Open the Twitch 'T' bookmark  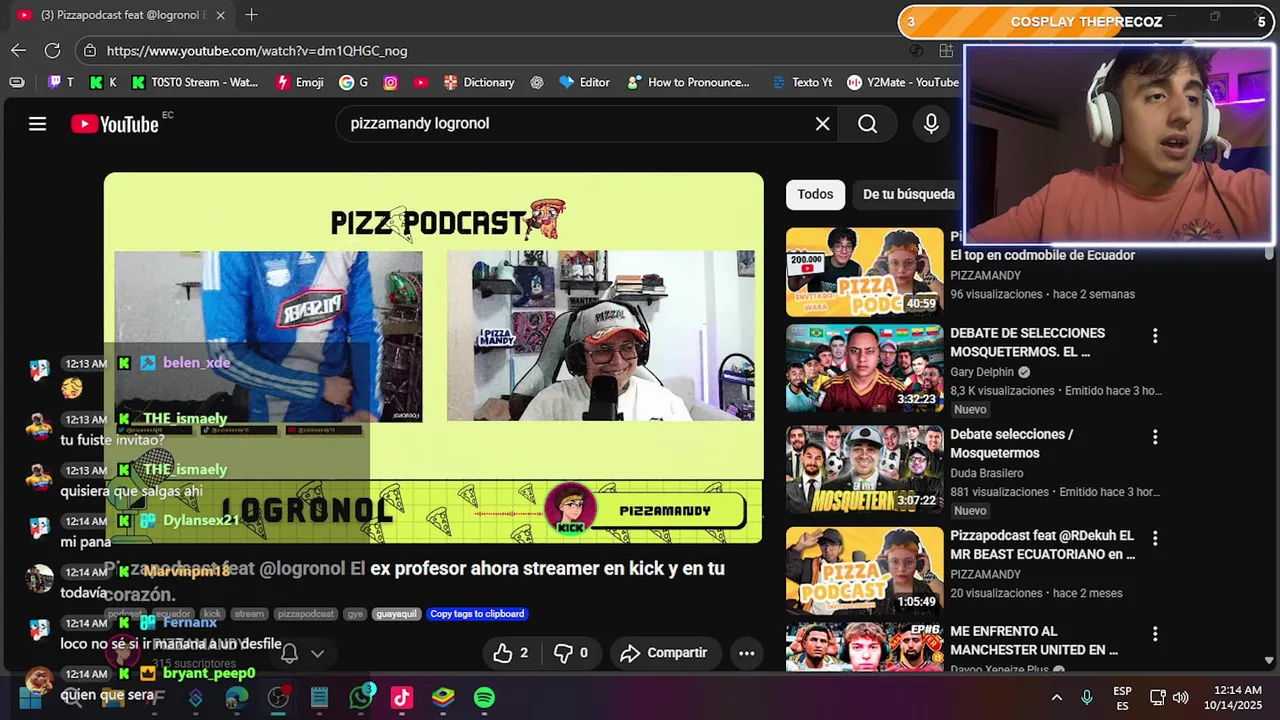tap(60, 82)
